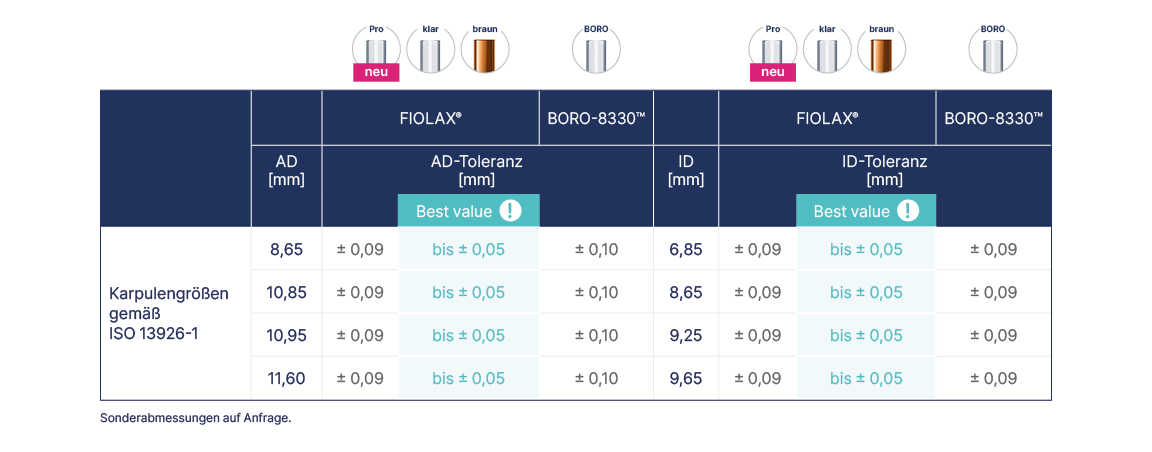This screenshot has width=1152, height=452.
Task: Click the ID-Toleranz Best value info icon
Action: (908, 211)
